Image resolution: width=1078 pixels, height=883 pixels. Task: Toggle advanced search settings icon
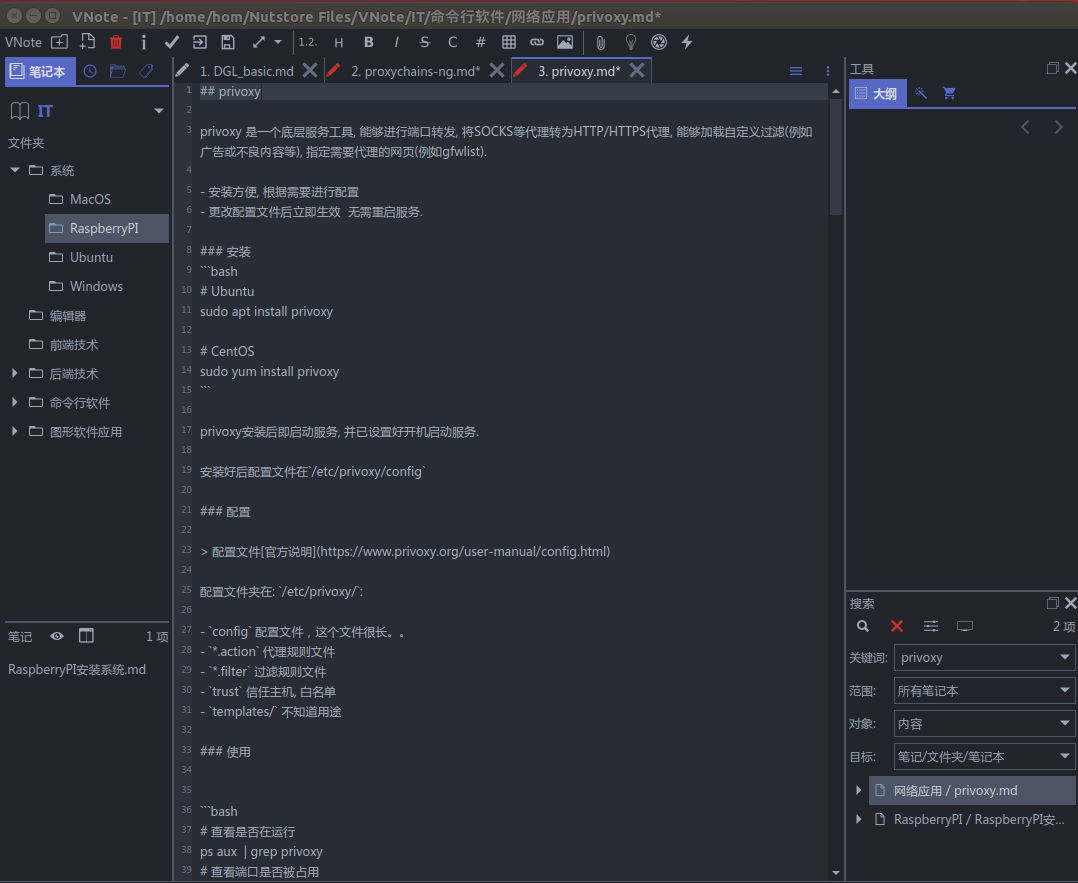931,626
